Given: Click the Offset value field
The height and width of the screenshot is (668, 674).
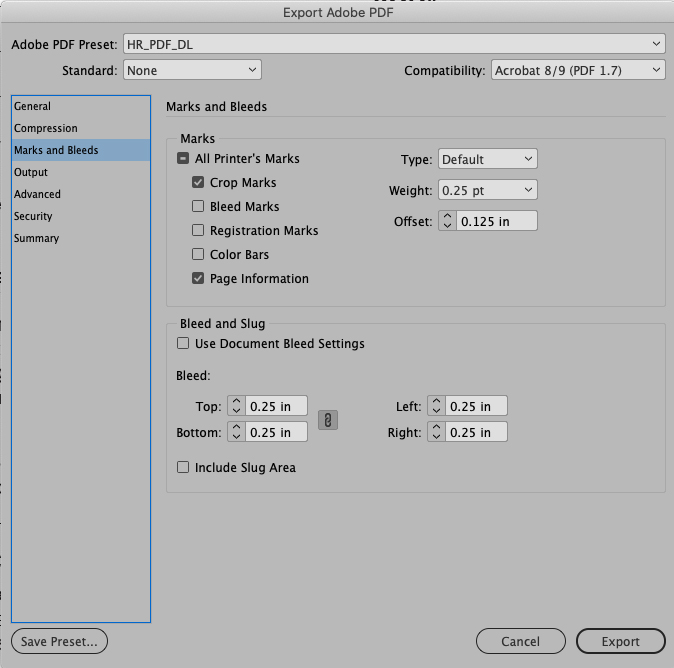Looking at the screenshot, I should 496,221.
